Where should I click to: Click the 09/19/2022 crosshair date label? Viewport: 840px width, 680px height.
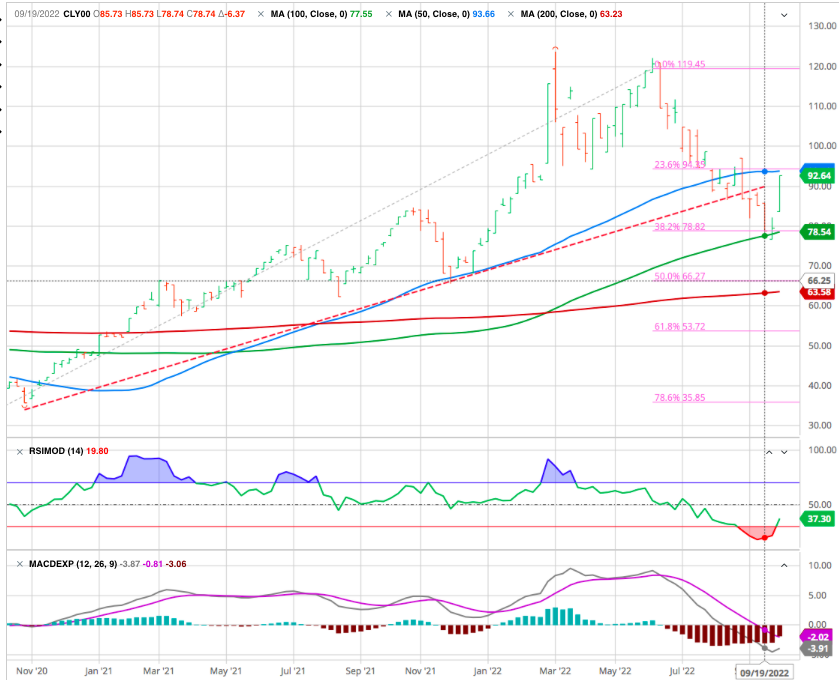pyautogui.click(x=764, y=672)
